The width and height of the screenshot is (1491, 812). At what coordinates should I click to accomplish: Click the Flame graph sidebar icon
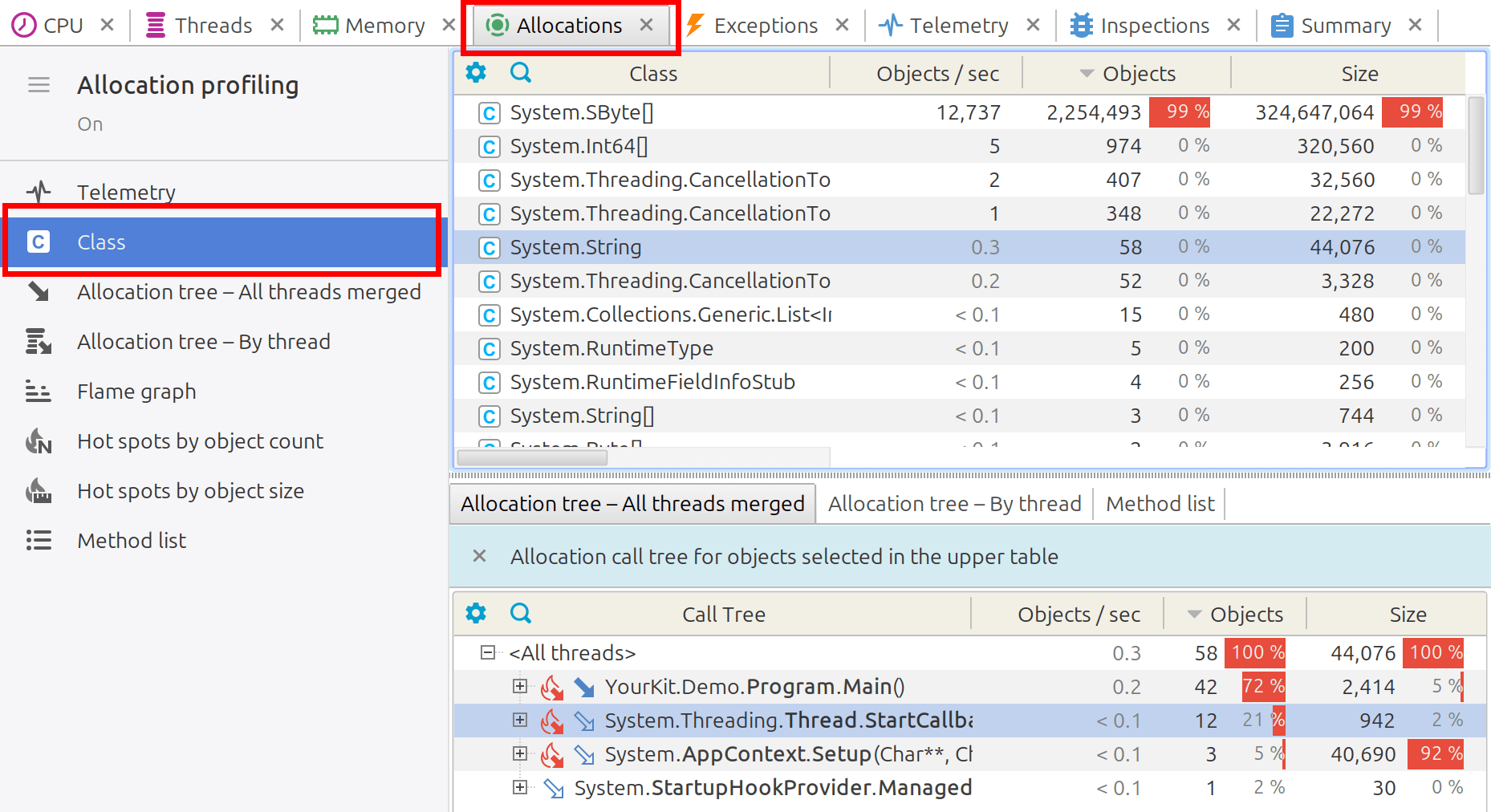pos(38,392)
